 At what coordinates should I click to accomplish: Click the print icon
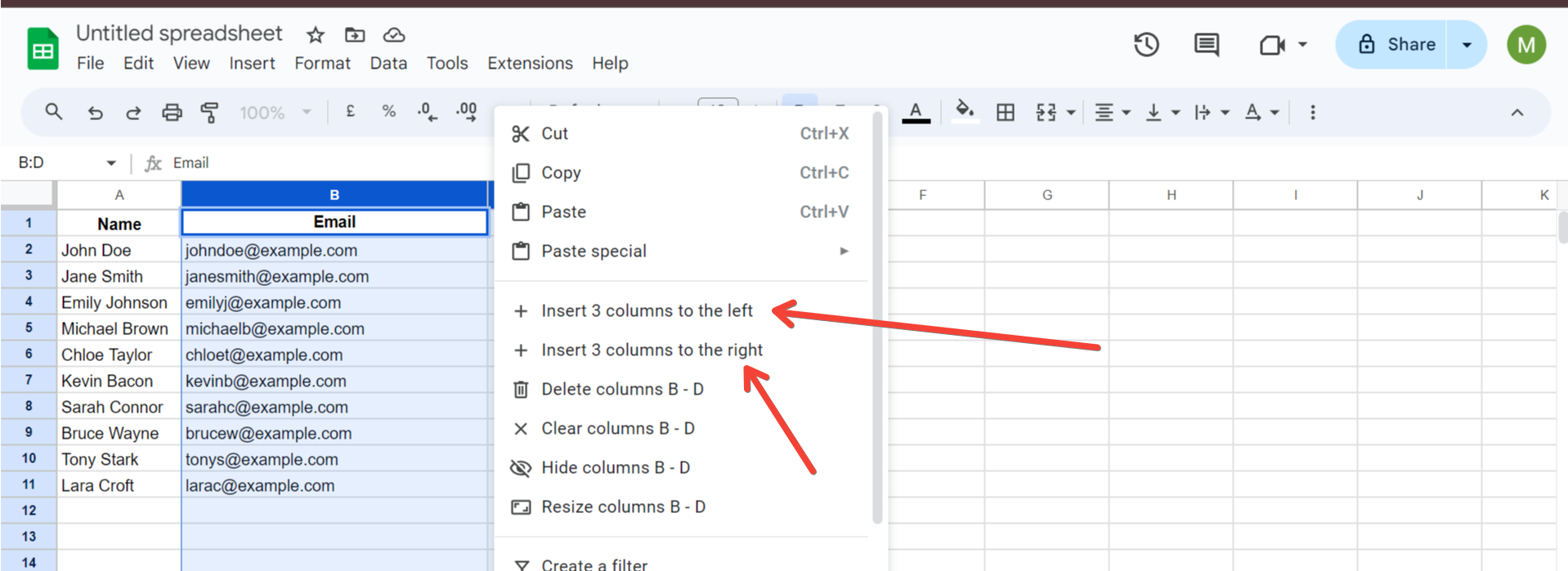pos(172,113)
